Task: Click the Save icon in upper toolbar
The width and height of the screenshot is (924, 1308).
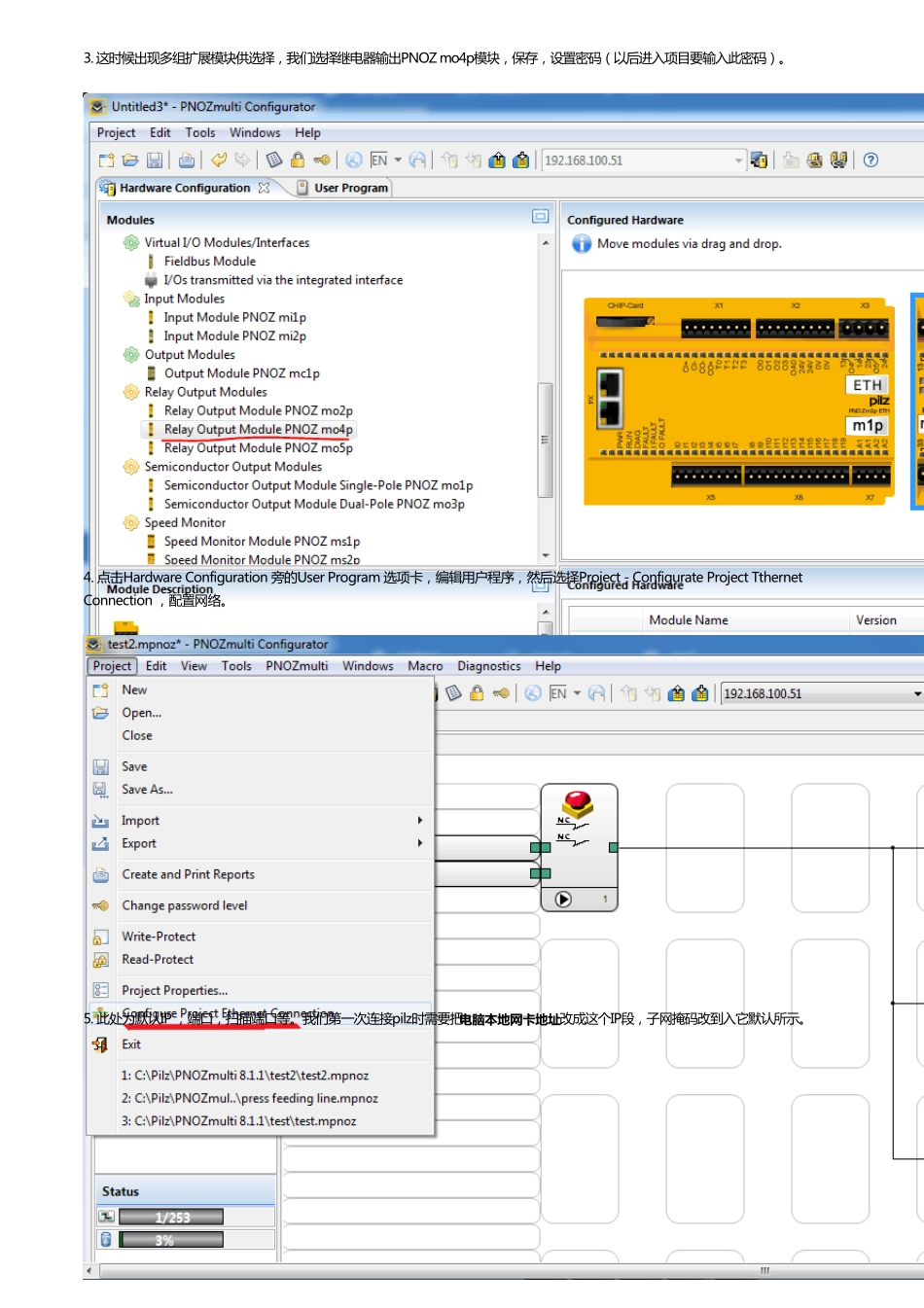Action: tap(155, 160)
